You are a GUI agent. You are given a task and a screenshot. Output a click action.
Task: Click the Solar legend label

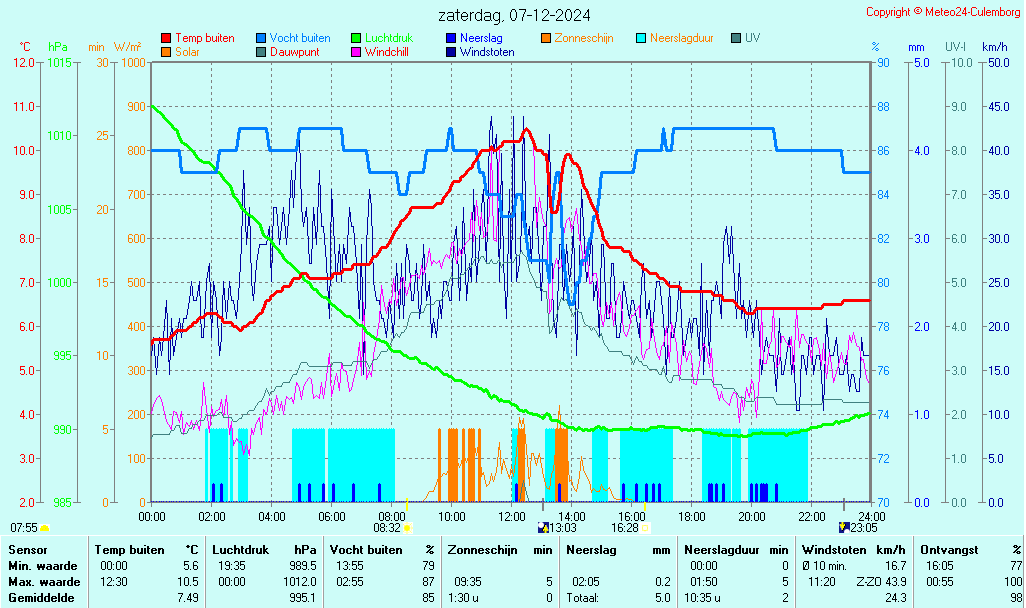[187, 52]
